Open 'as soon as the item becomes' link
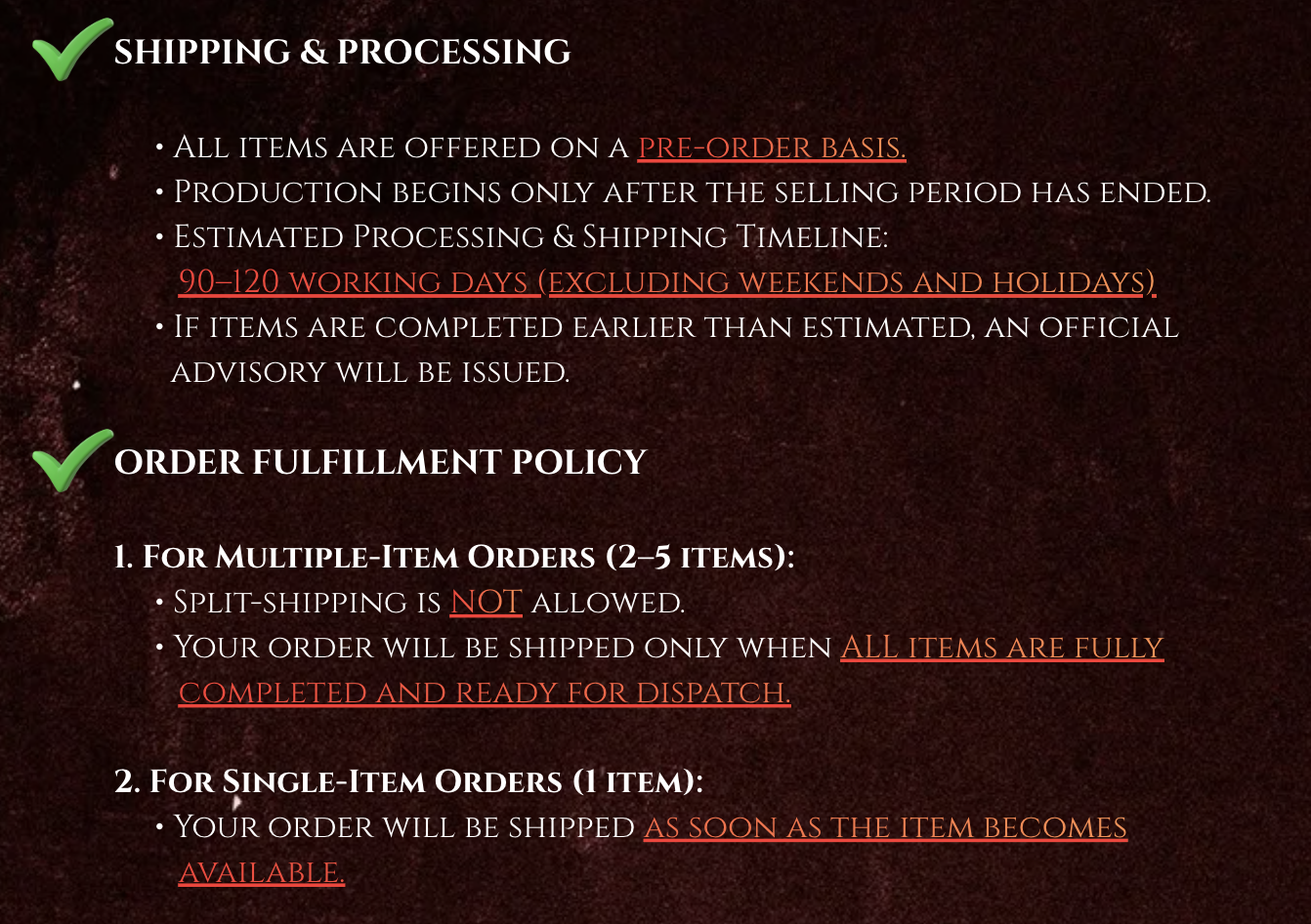 click(884, 827)
